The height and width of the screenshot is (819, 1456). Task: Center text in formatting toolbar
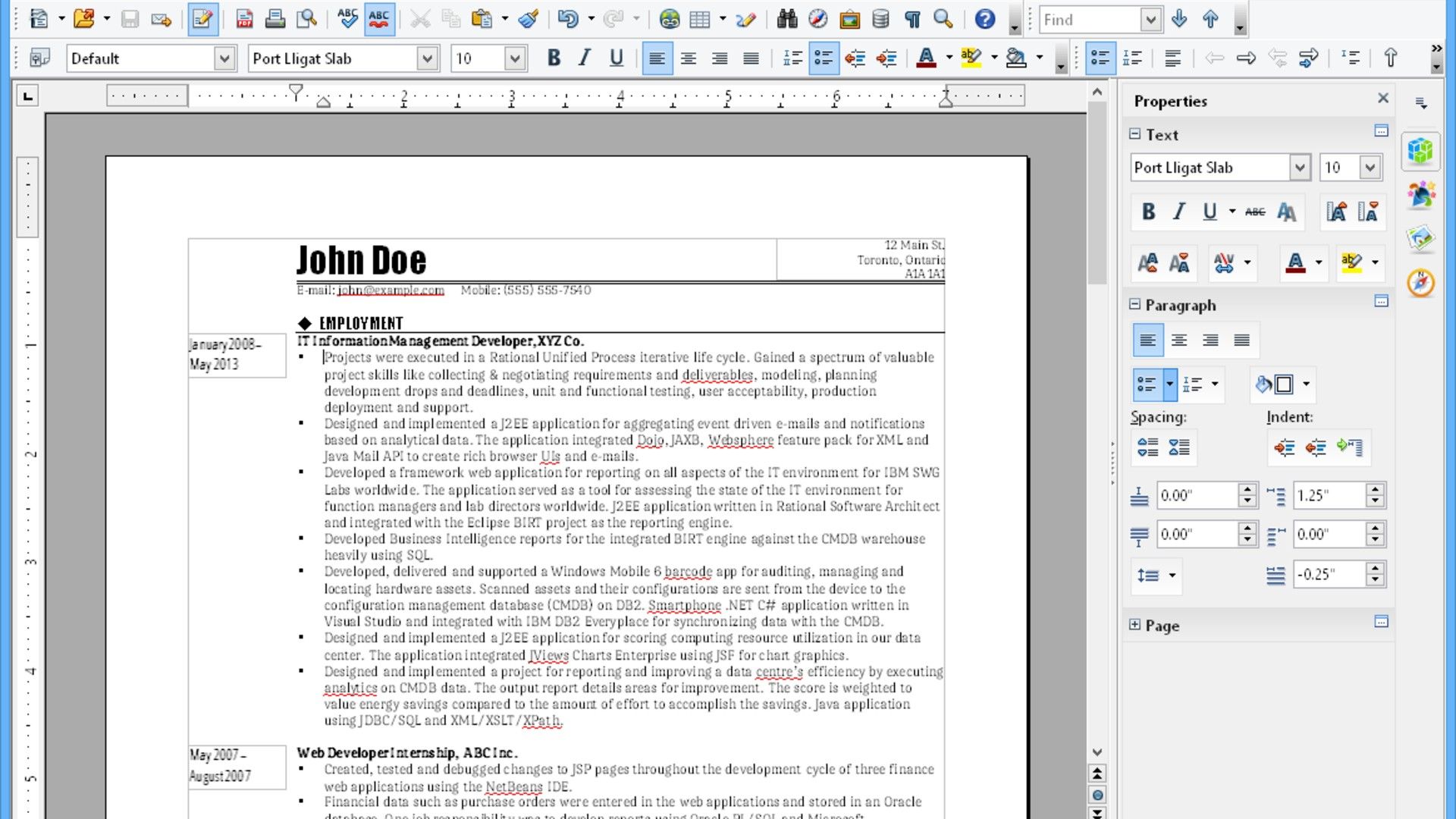[x=689, y=58]
